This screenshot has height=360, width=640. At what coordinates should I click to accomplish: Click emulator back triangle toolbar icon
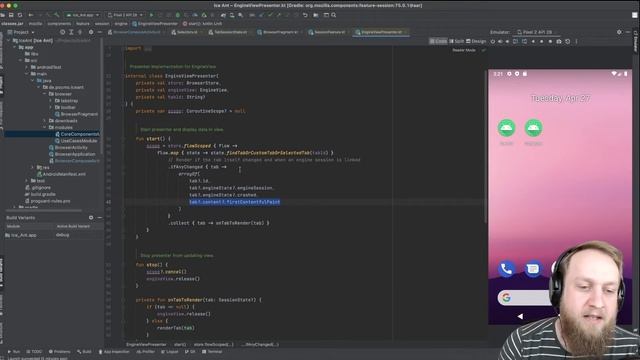pos(533,41)
